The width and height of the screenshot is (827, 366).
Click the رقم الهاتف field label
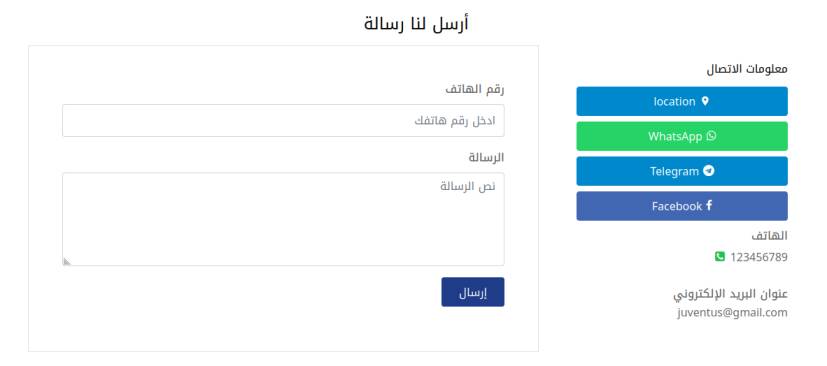pos(475,89)
